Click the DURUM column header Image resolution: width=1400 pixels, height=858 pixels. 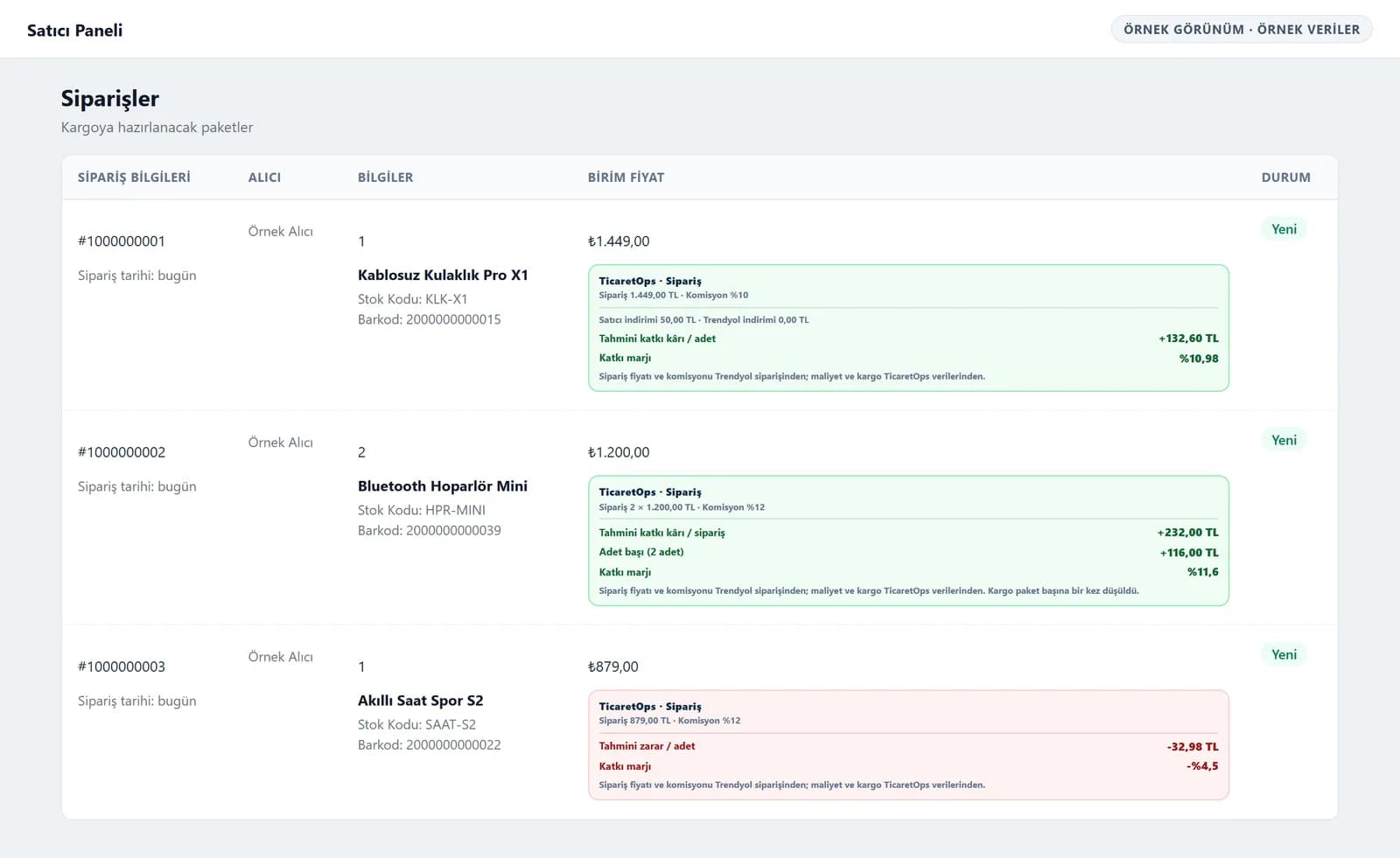(x=1285, y=177)
